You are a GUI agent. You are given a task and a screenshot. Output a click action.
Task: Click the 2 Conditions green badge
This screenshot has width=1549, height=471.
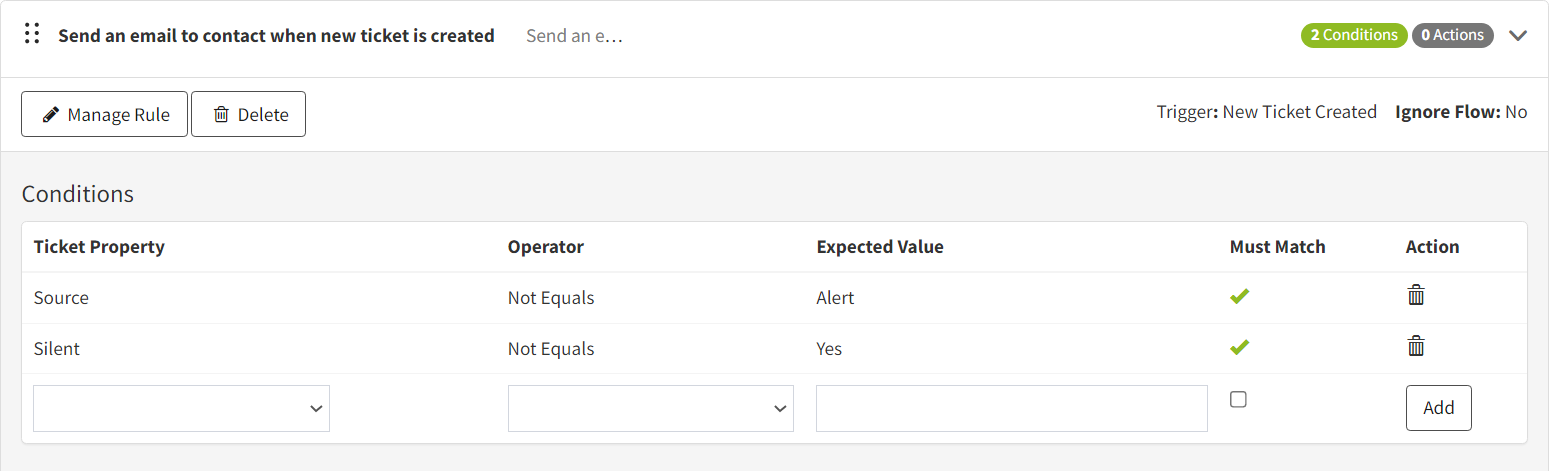pyautogui.click(x=1353, y=35)
